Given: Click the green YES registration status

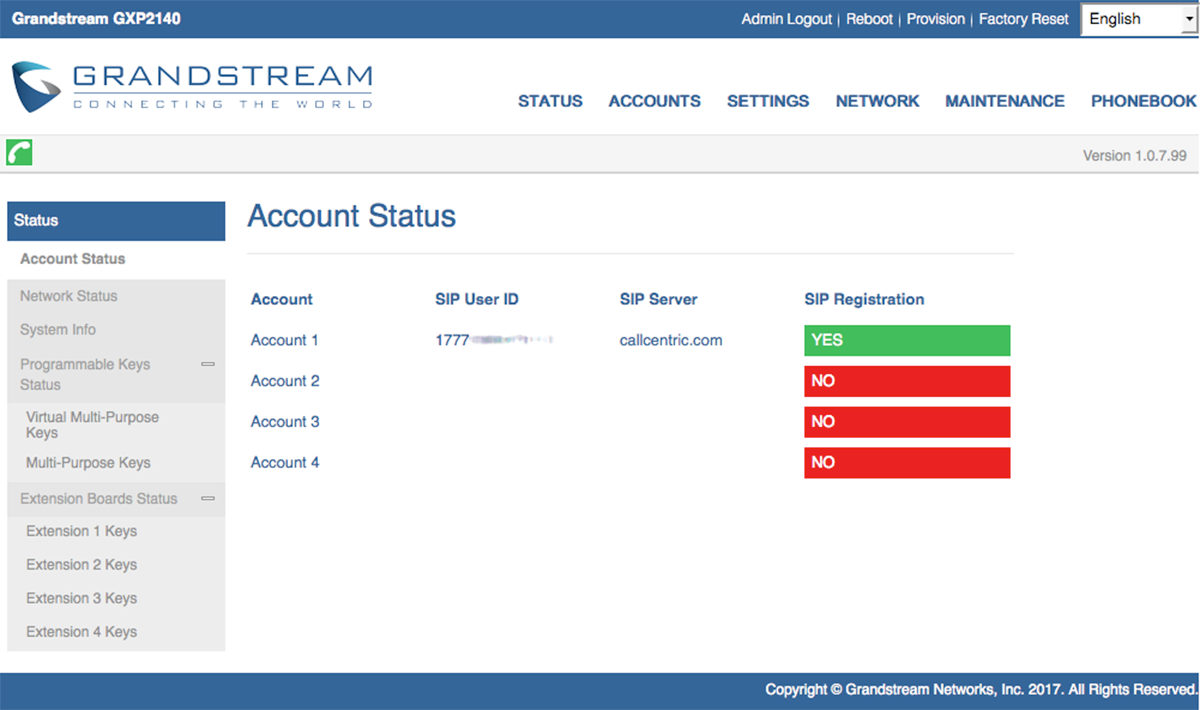Looking at the screenshot, I should (907, 340).
